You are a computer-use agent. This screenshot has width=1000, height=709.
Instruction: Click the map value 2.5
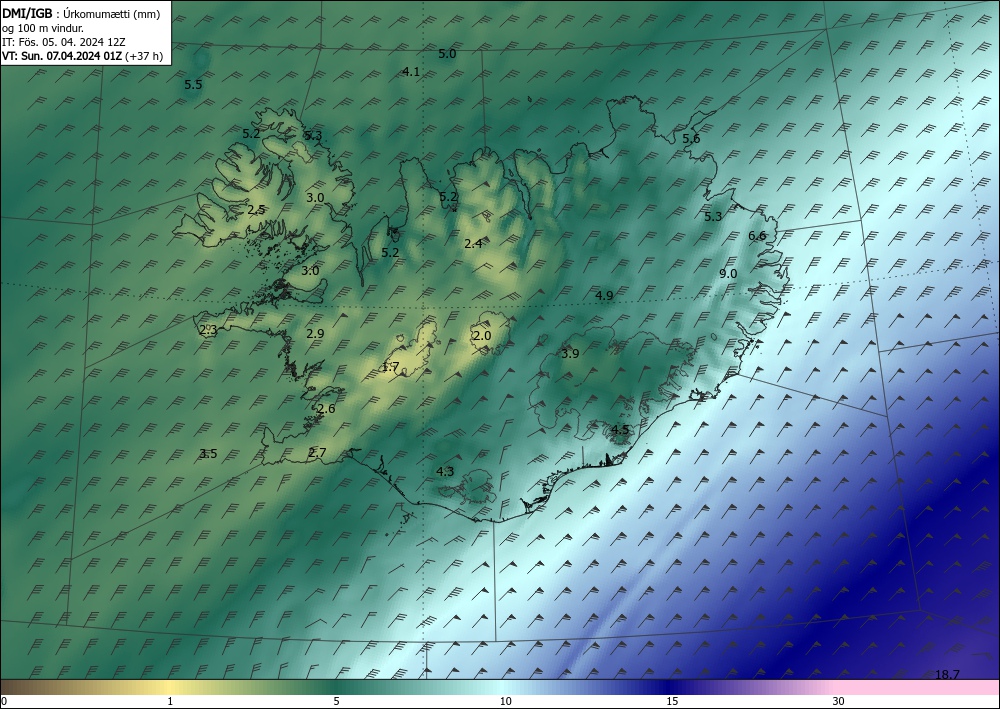256,210
